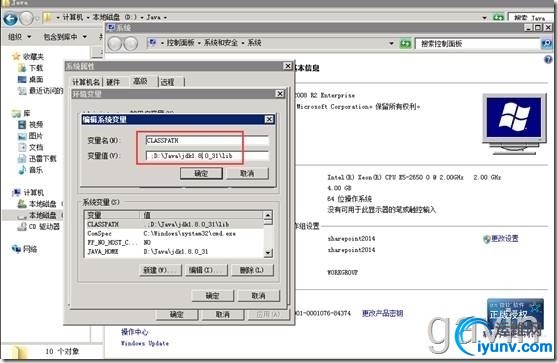This screenshot has height=363, width=558.
Task: Close the 编辑系统变量 dialog
Action: [269, 120]
